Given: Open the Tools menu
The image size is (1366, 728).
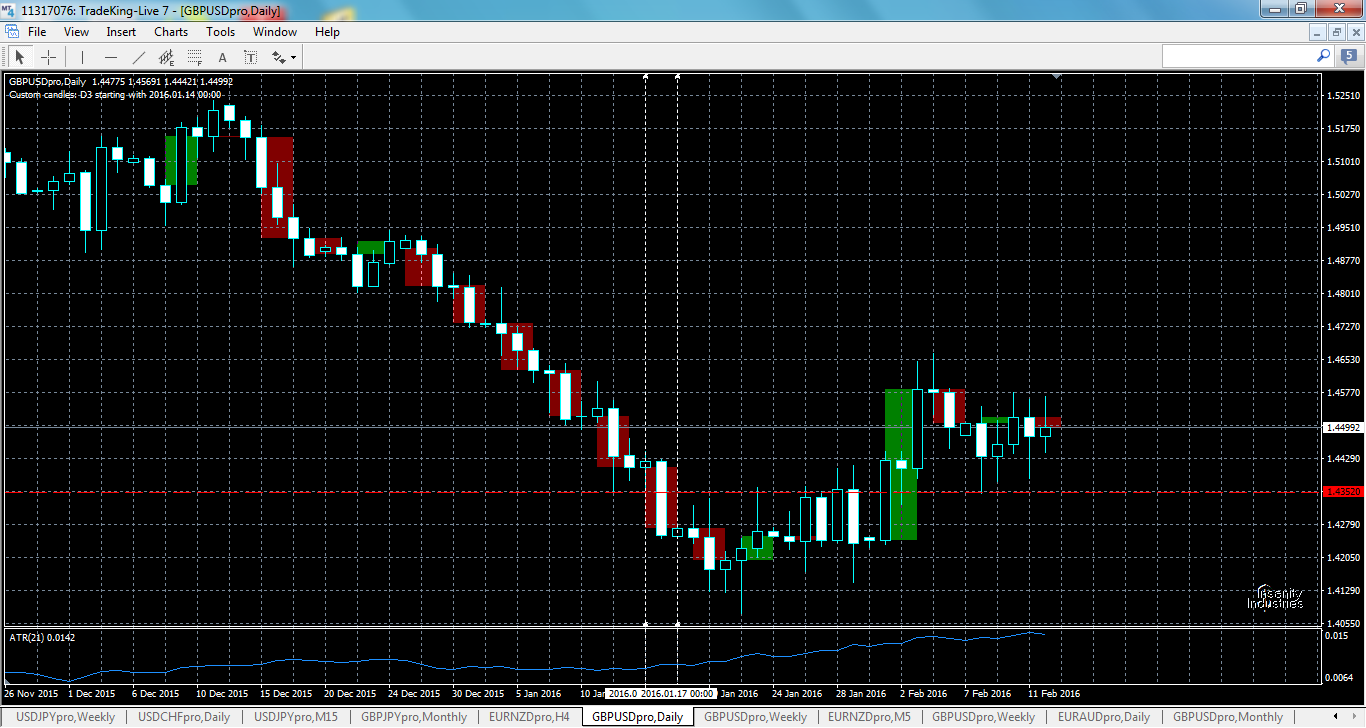Looking at the screenshot, I should pos(221,32).
